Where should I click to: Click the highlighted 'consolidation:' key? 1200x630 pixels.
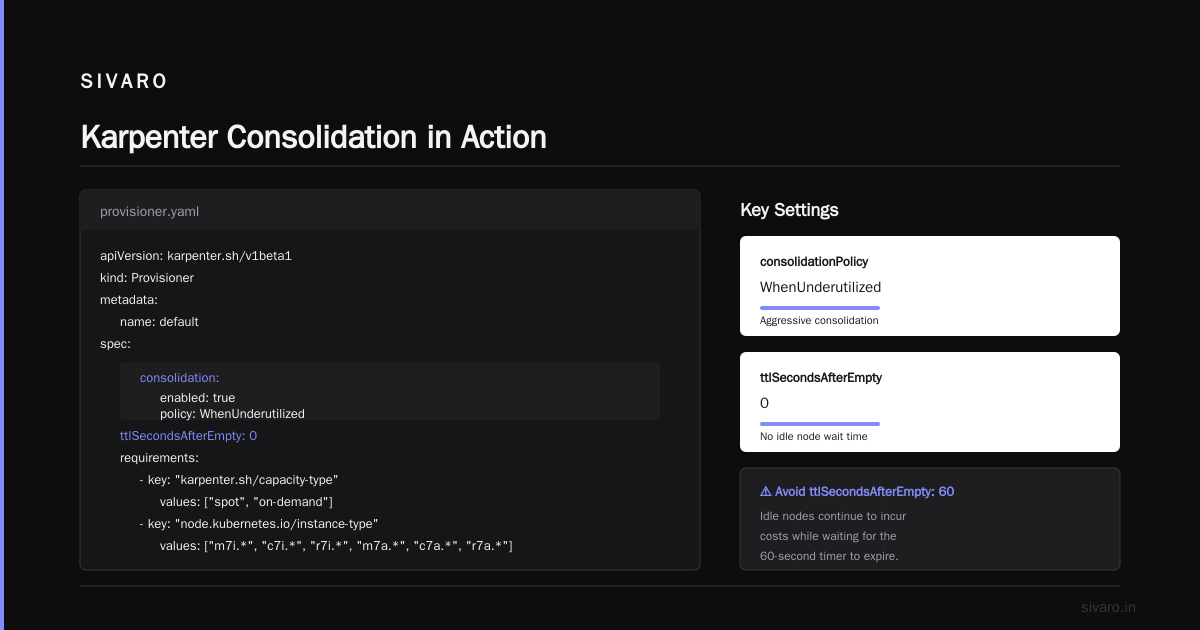(179, 378)
